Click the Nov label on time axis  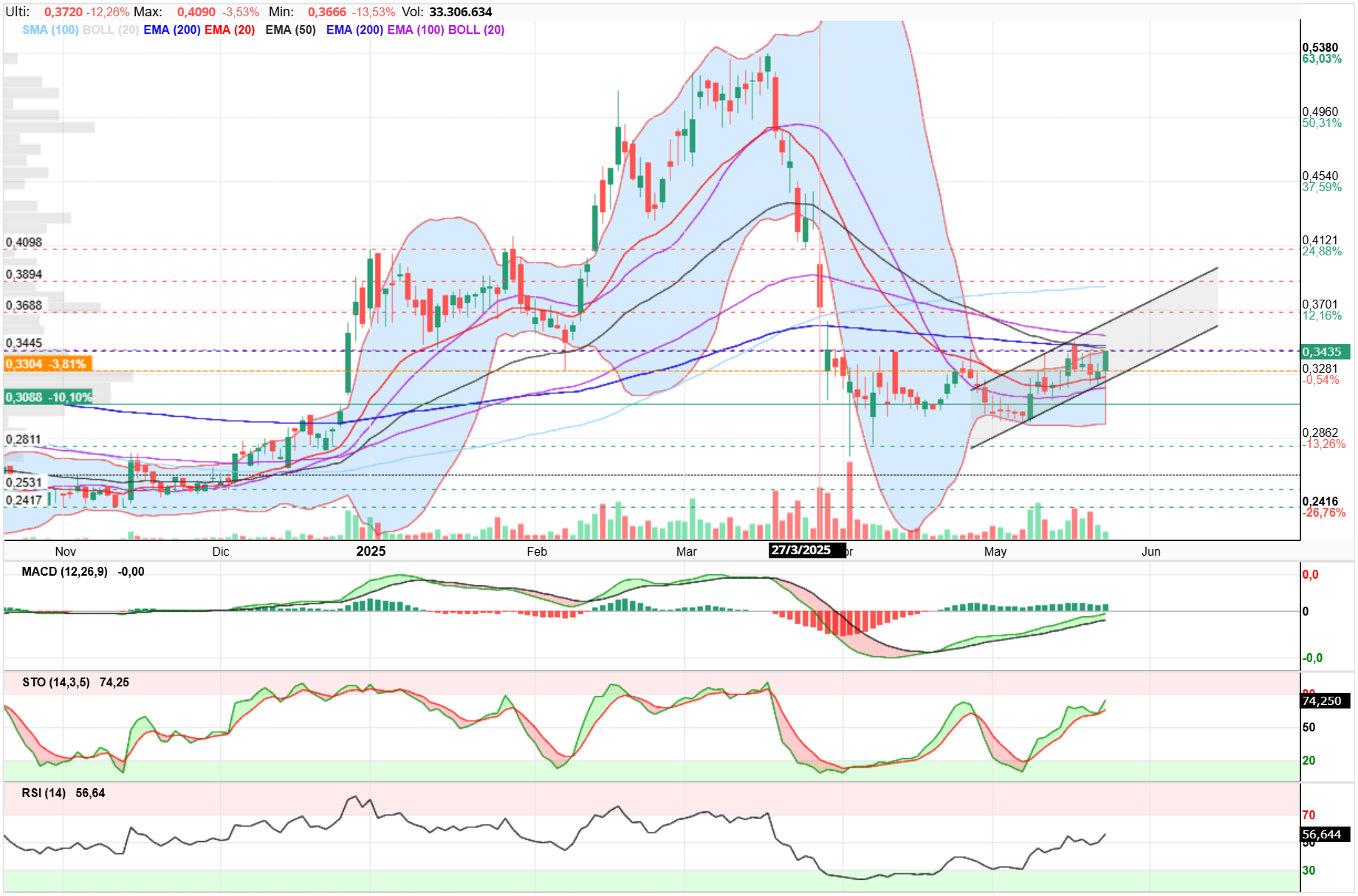coord(66,551)
